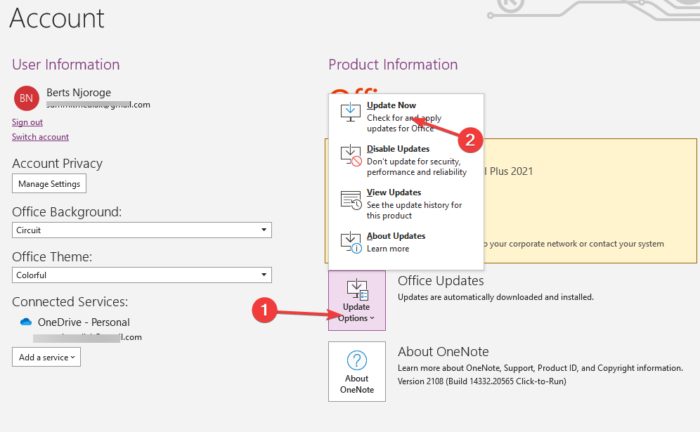Click the Account Privacy label
The height and width of the screenshot is (432, 700).
coord(57,164)
